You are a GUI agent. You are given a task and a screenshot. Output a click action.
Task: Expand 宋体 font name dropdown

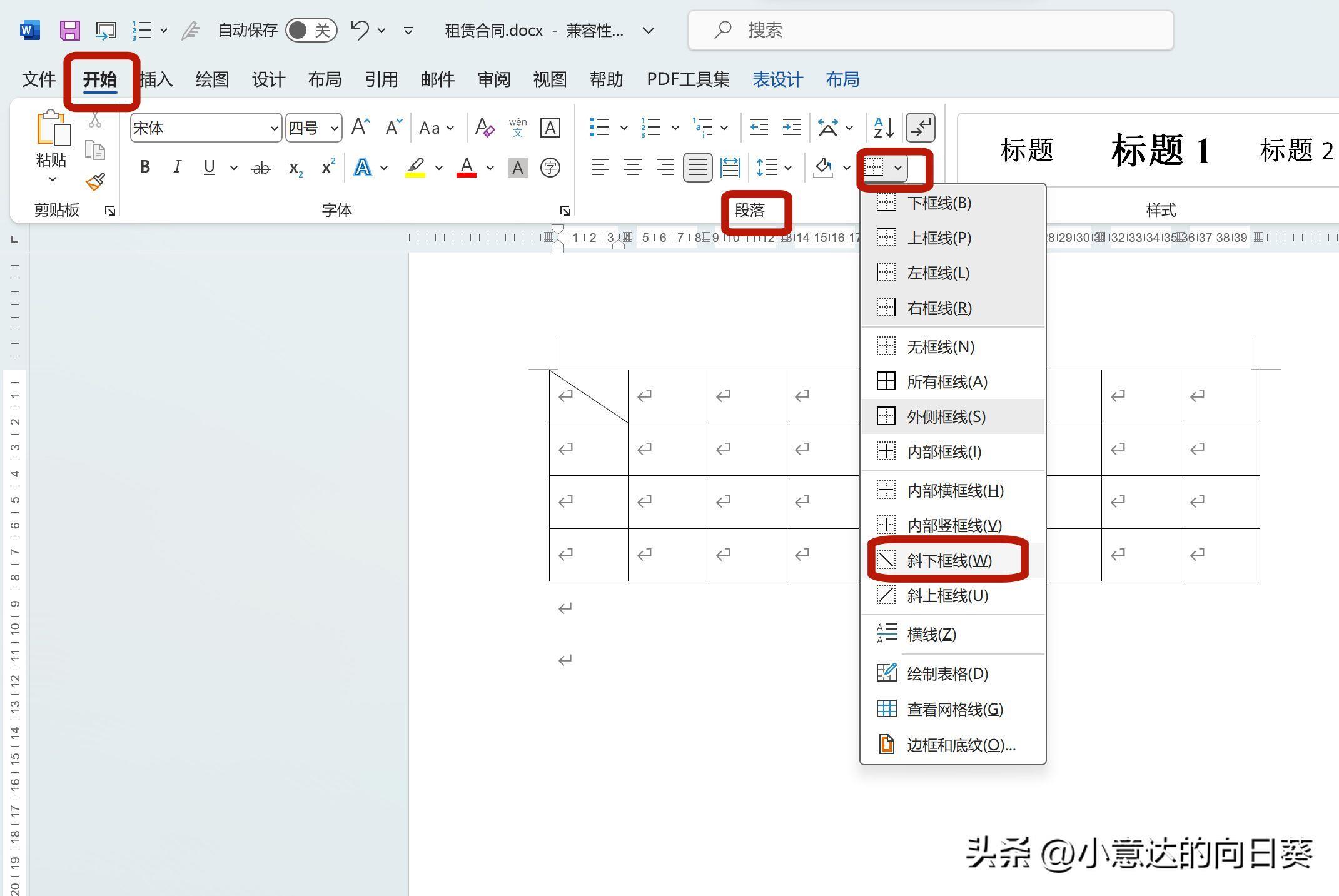tap(270, 128)
